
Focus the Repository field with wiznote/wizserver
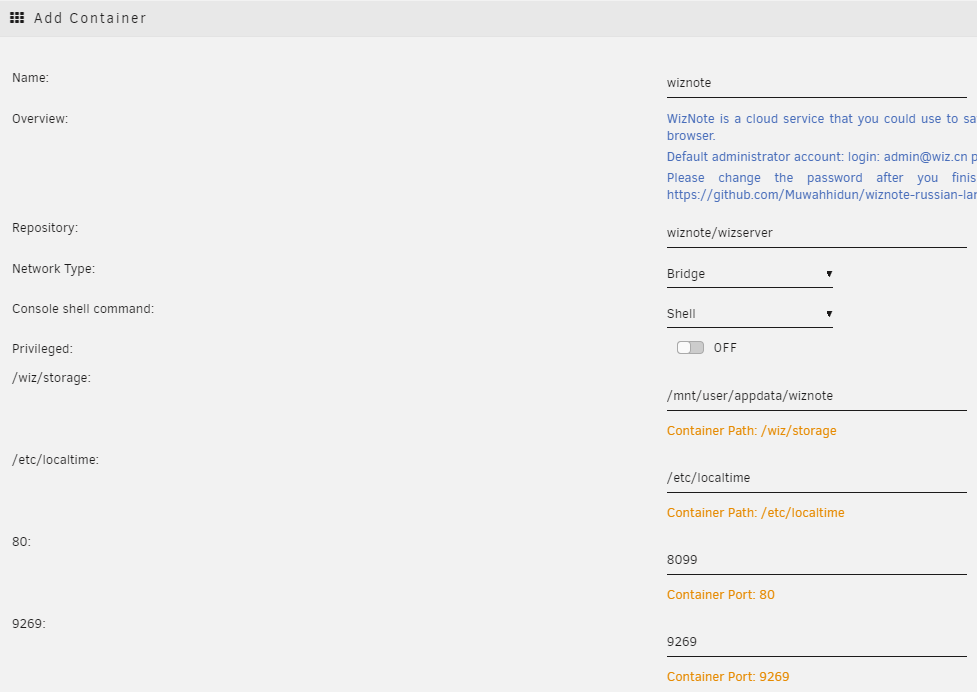pyautogui.click(x=816, y=233)
